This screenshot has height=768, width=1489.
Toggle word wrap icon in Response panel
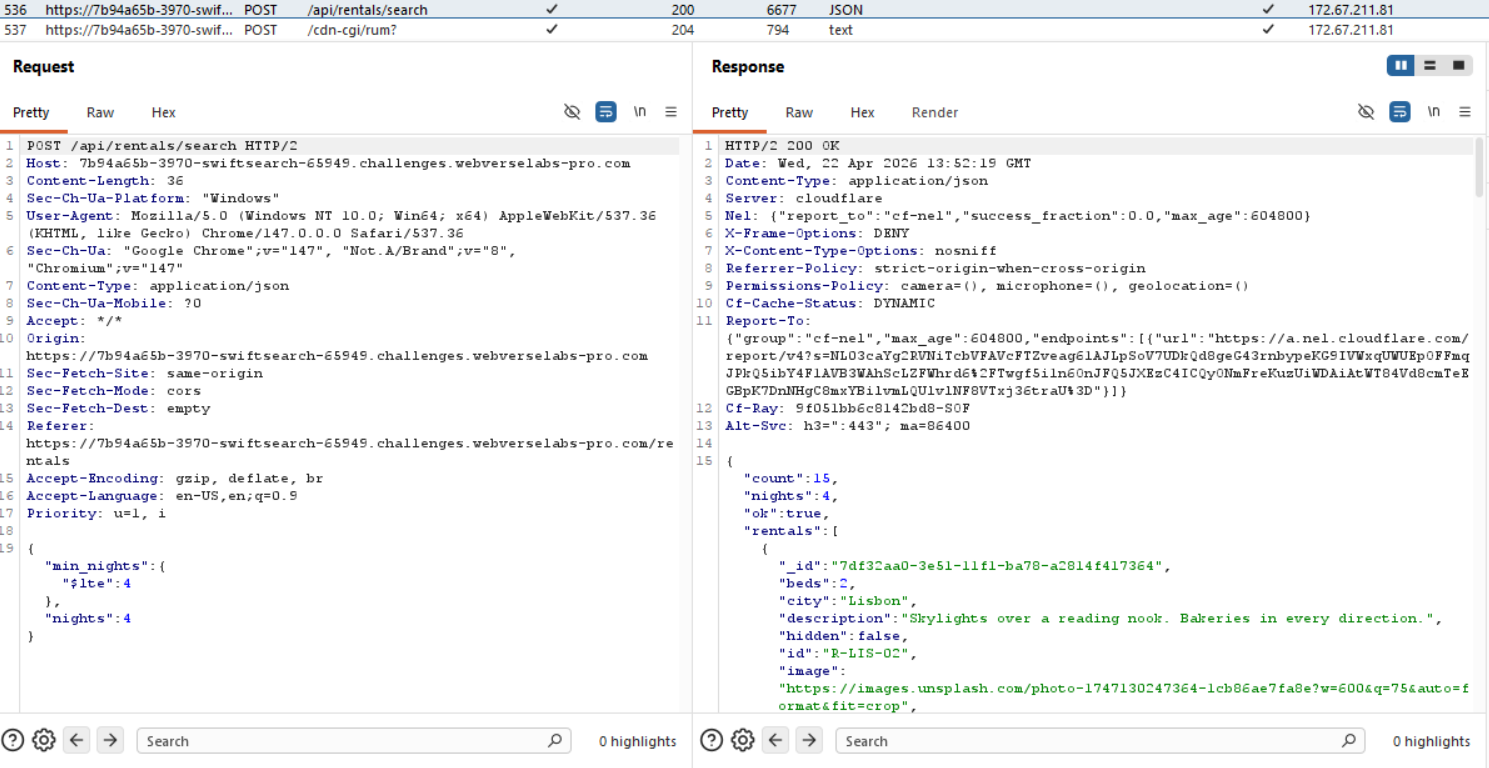(x=1400, y=112)
